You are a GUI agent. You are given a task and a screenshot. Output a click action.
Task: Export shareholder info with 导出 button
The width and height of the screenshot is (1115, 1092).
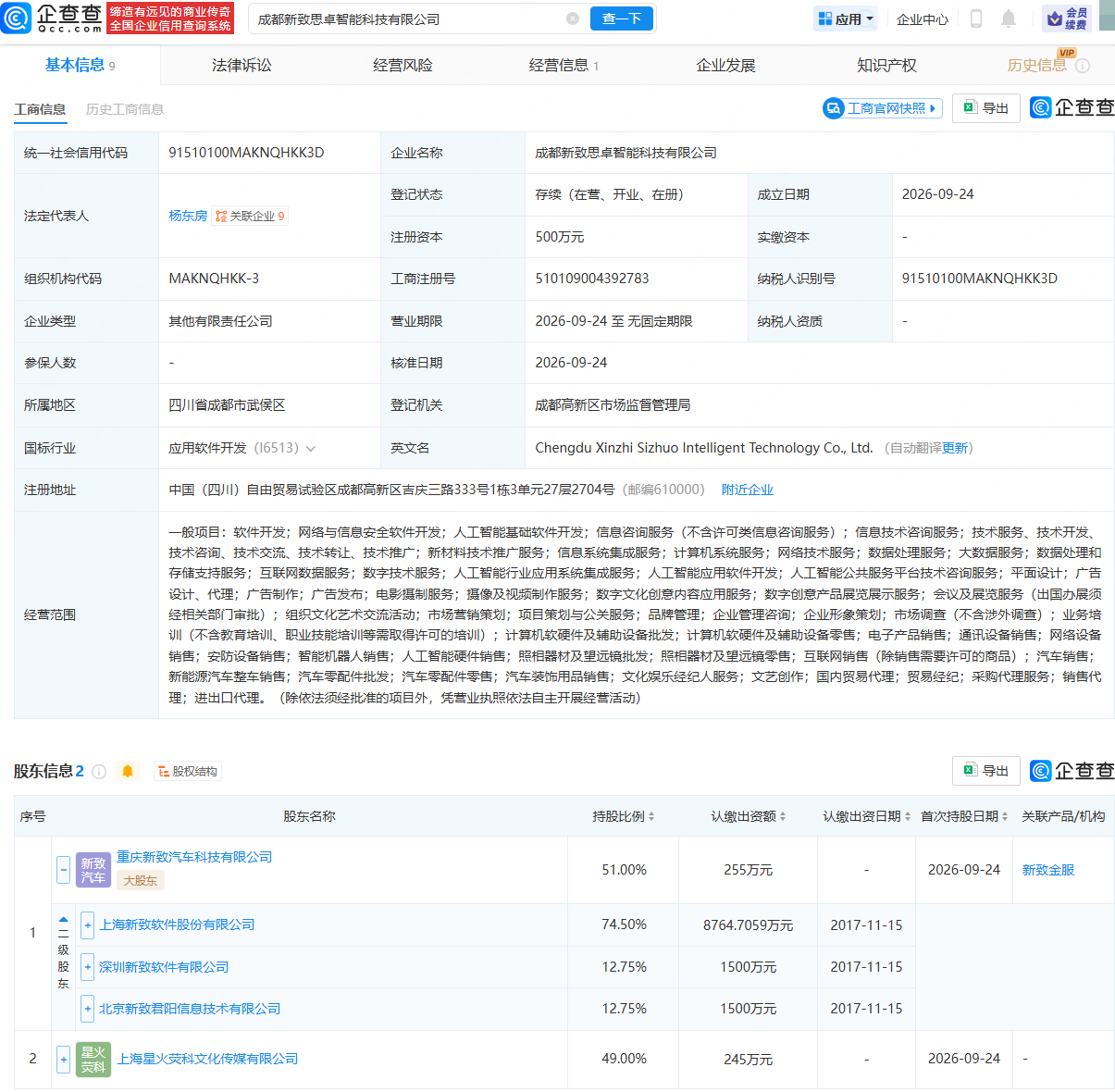click(986, 771)
